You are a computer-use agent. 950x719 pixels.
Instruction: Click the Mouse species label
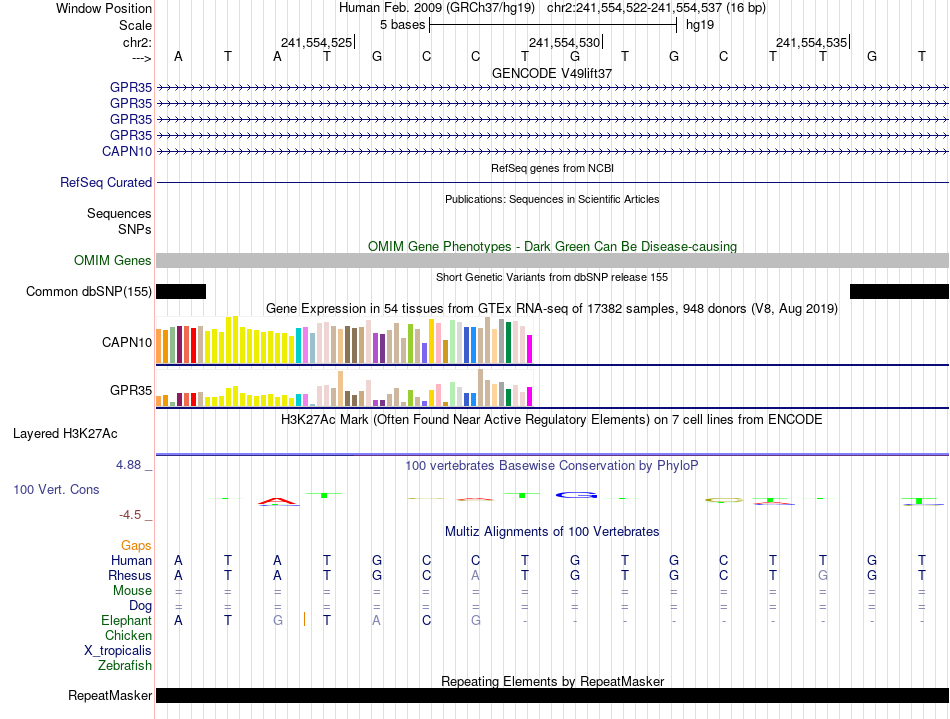[132, 591]
